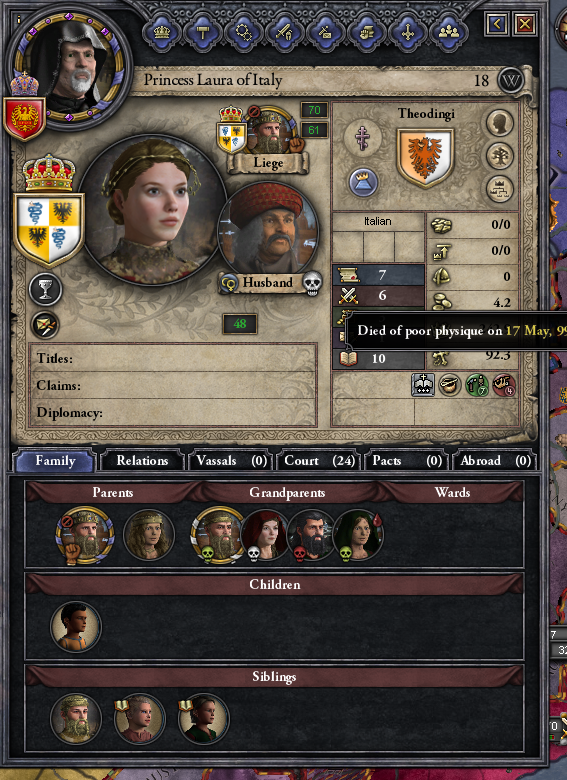Open the military hammer icon in toolbar
567x780 pixels.
[202, 33]
